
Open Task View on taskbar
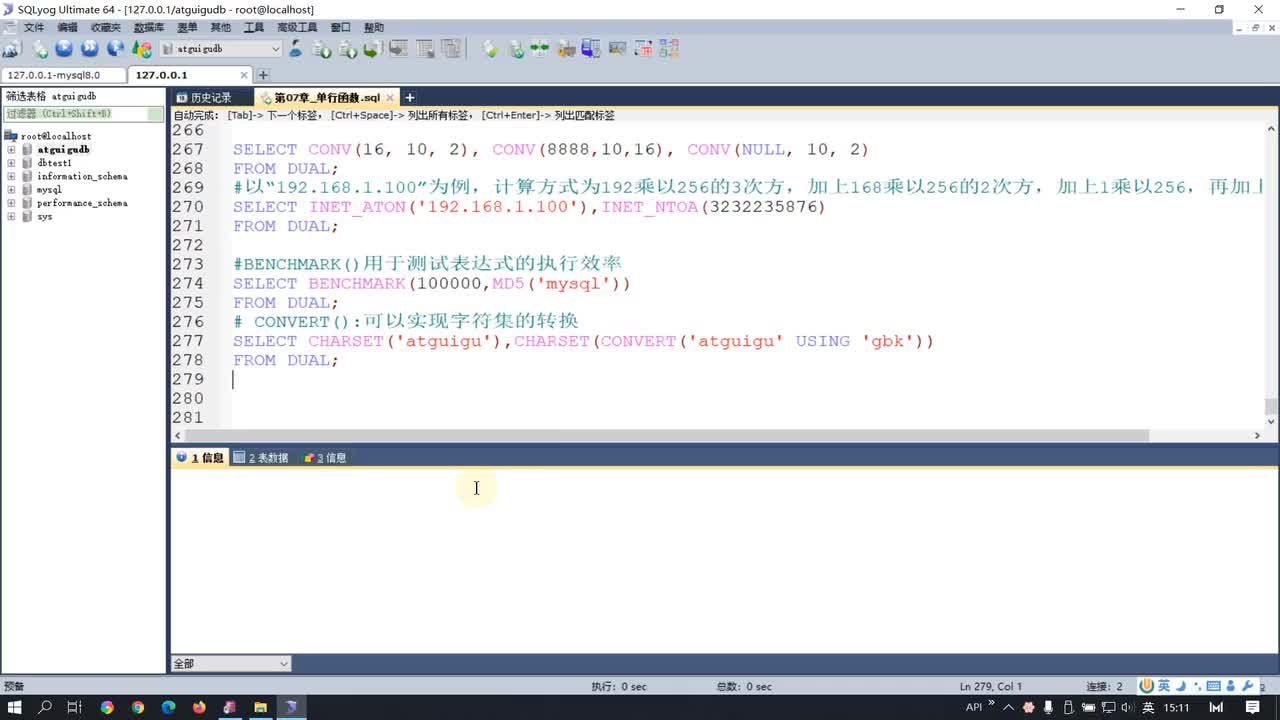click(75, 707)
